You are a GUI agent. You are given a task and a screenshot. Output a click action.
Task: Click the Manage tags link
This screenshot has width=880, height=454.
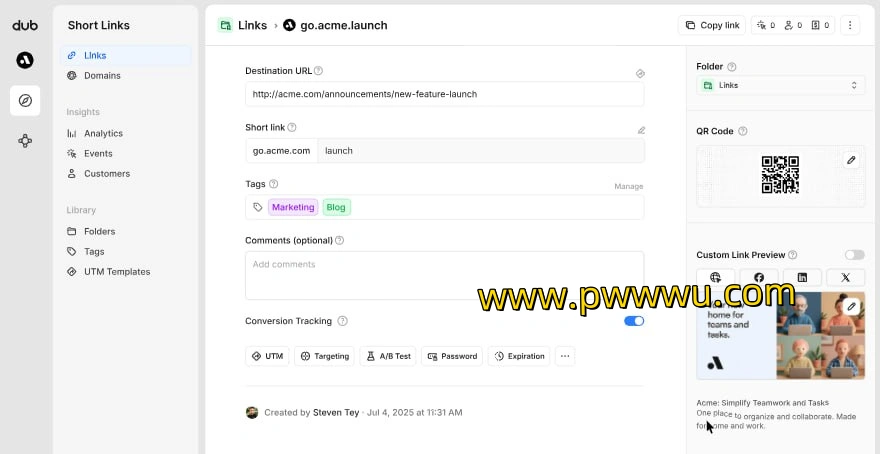(x=629, y=186)
